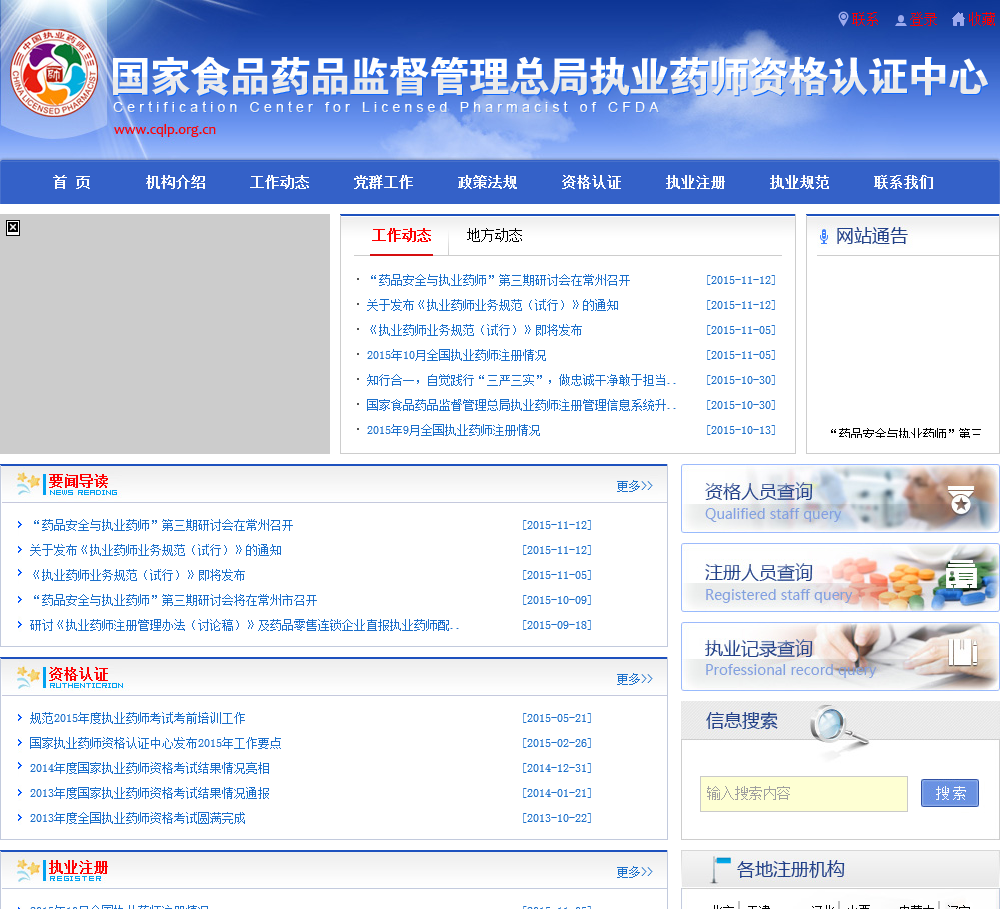Screen dimensions: 1000x909
Task: Switch to the 工作动态 tab
Action: tap(402, 235)
